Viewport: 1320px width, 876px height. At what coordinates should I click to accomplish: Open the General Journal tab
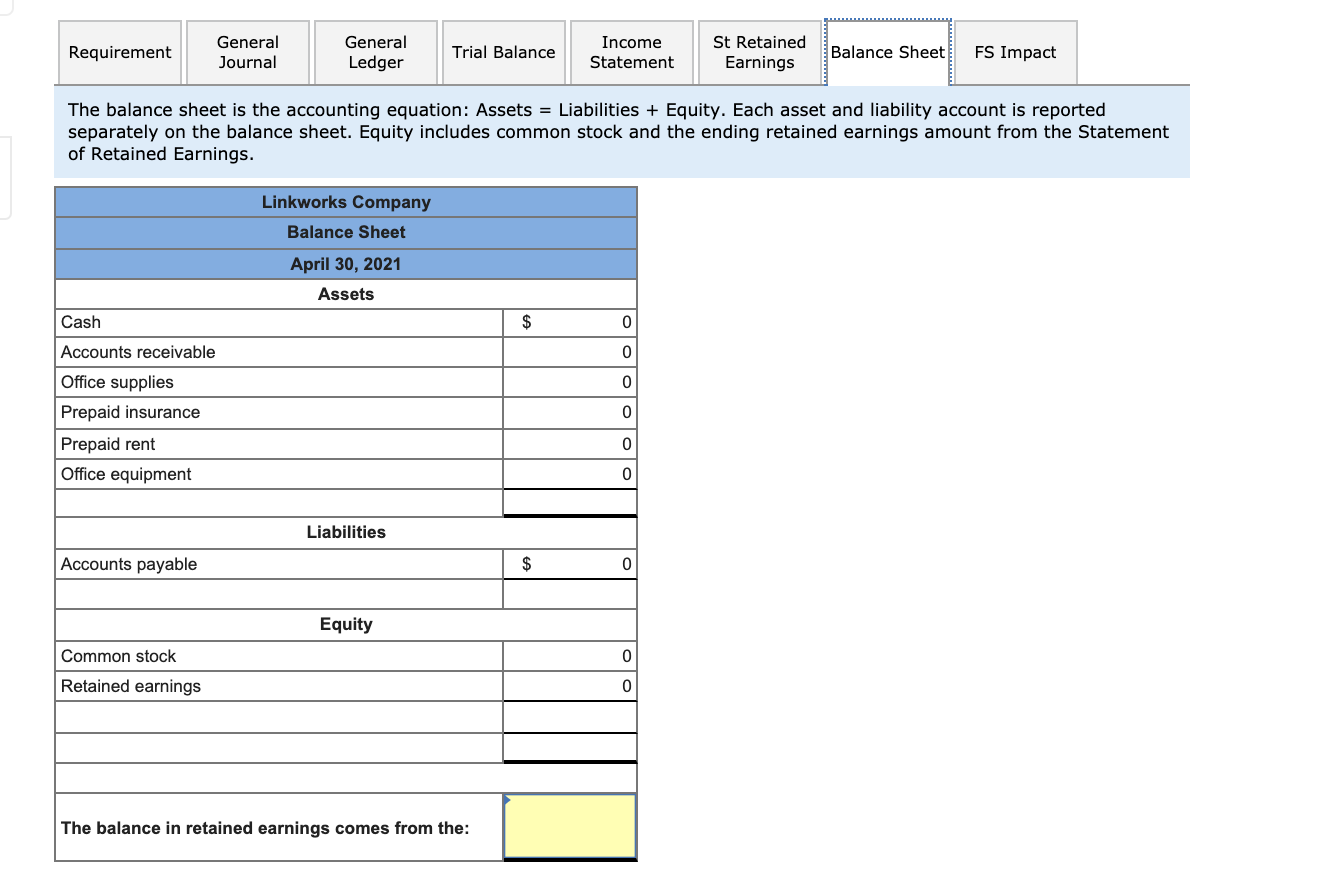pyautogui.click(x=247, y=52)
